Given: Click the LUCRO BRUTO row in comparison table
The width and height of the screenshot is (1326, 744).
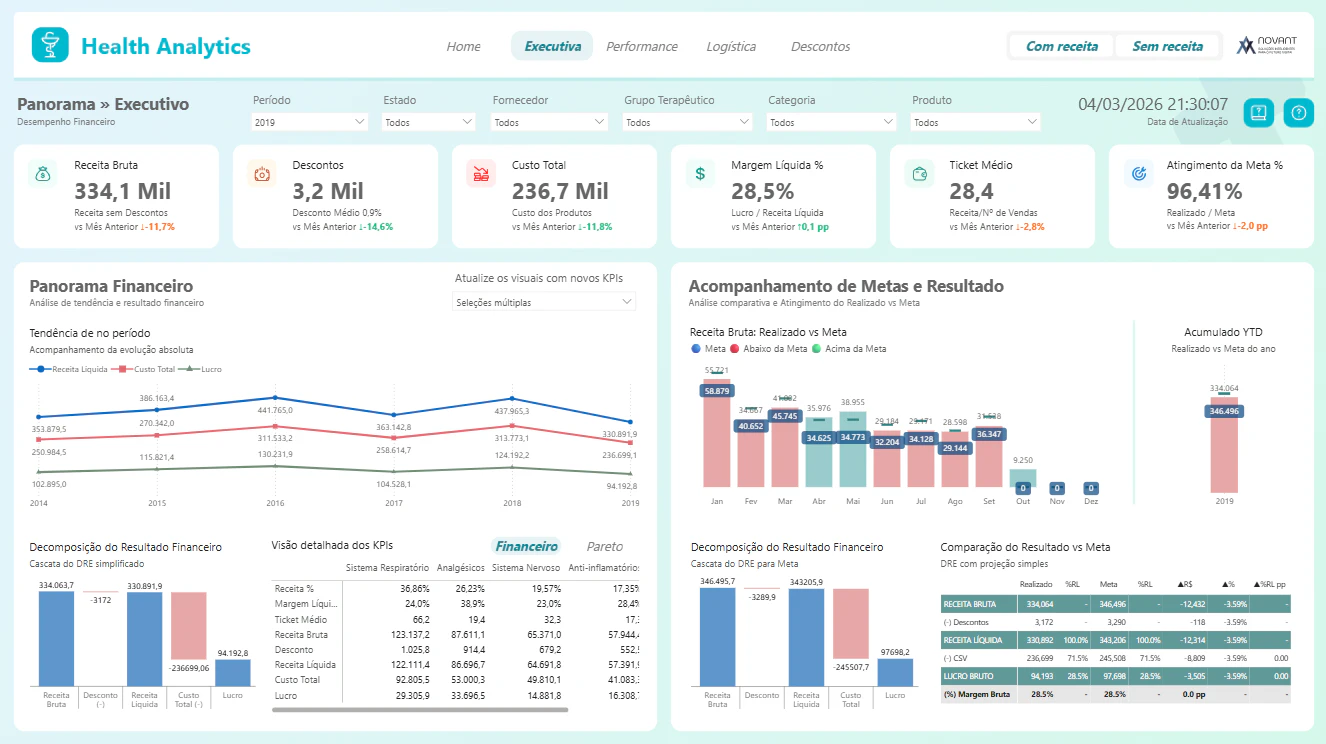Looking at the screenshot, I should coord(1115,676).
